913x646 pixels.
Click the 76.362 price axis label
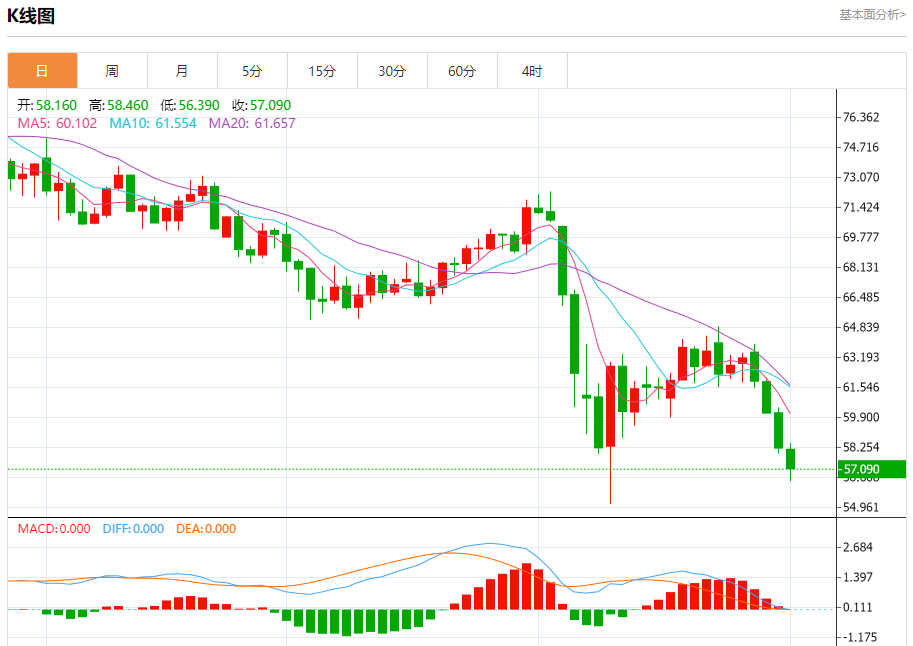[x=861, y=117]
